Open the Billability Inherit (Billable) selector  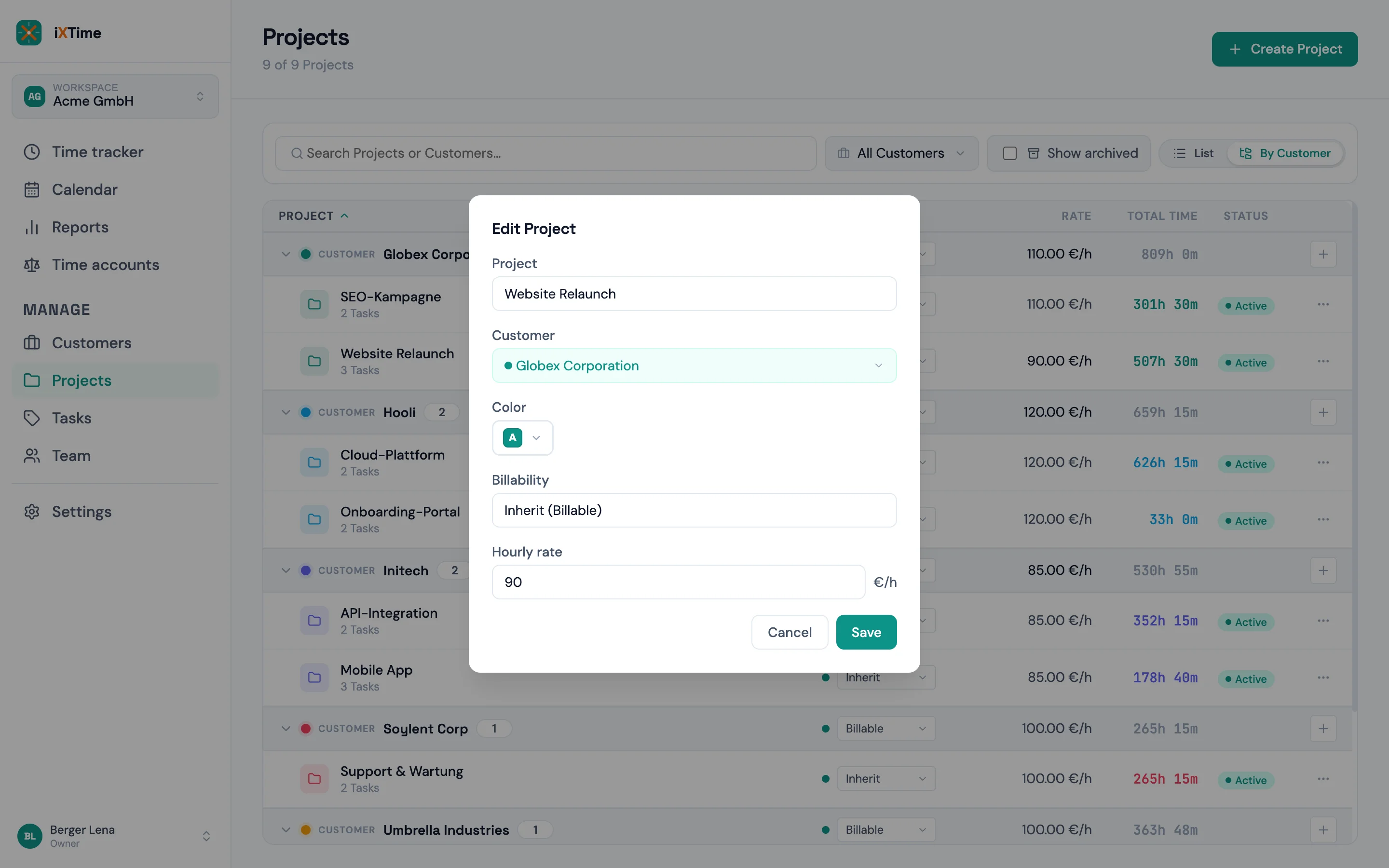click(694, 510)
